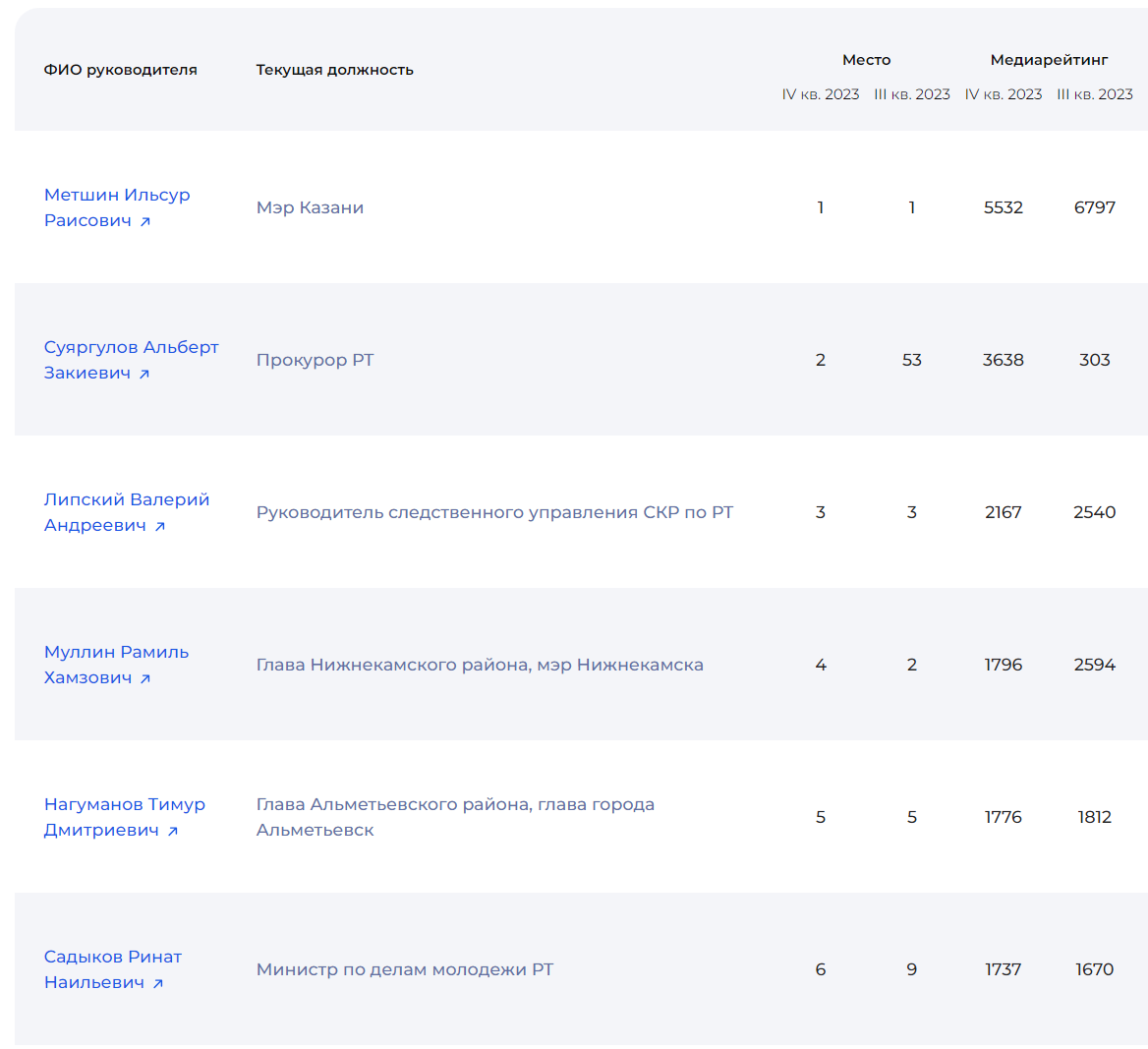Click III кв. 2023 subheader under Медиарейтинг
Viewport: 1148px width, 1049px height.
1095,94
